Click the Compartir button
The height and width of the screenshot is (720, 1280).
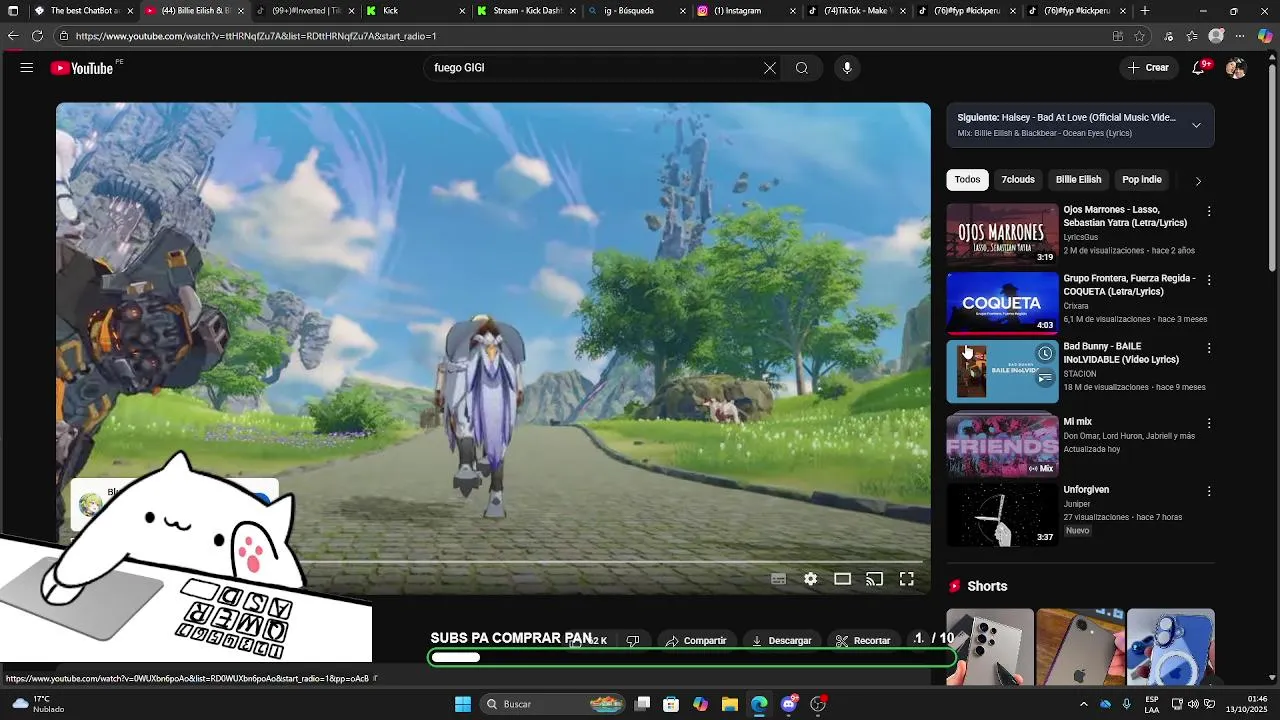point(696,641)
